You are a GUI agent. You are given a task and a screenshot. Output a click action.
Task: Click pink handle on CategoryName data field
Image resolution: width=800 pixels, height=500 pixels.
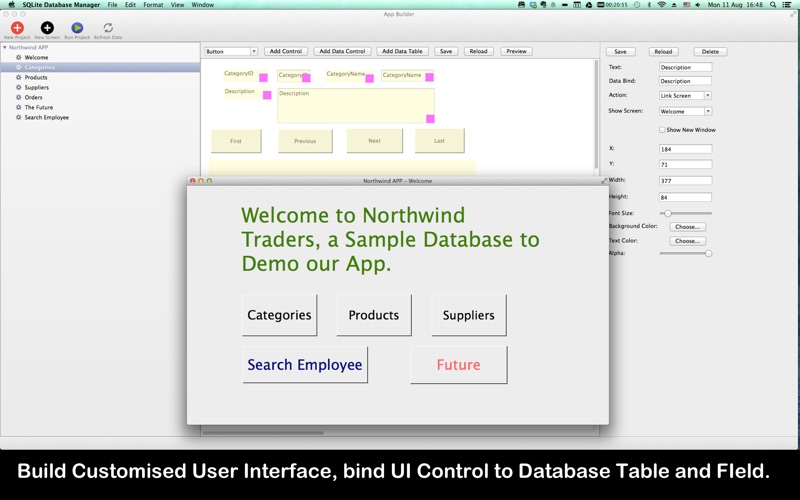[x=430, y=77]
